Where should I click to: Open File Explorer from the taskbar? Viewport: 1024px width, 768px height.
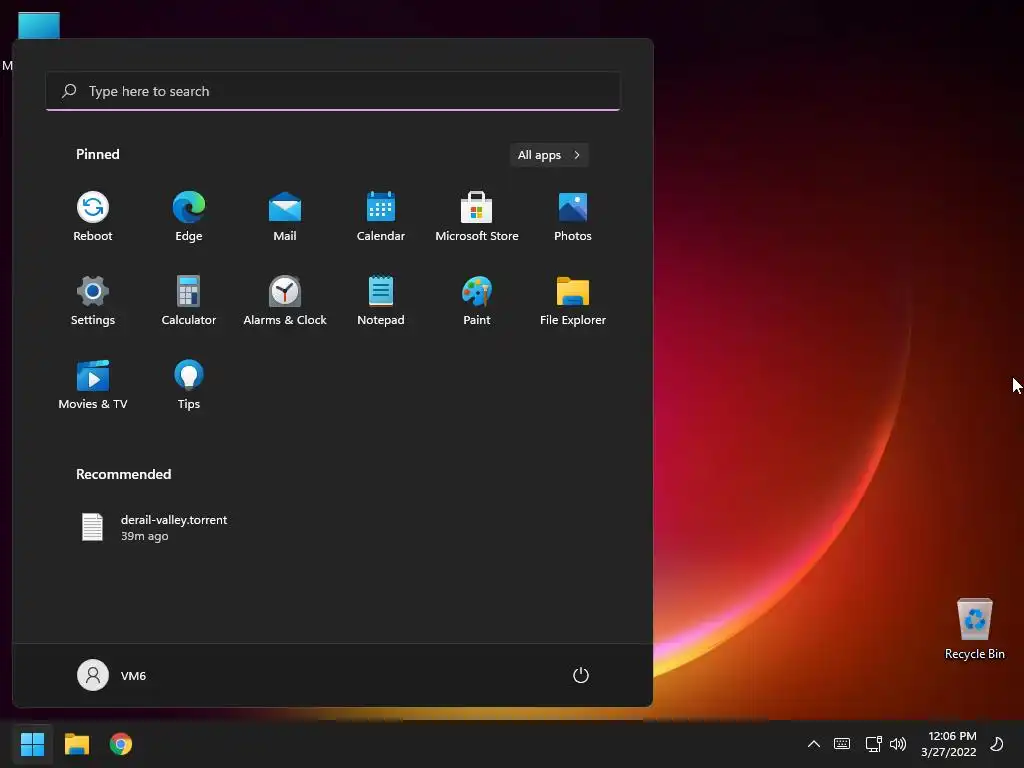click(x=77, y=744)
